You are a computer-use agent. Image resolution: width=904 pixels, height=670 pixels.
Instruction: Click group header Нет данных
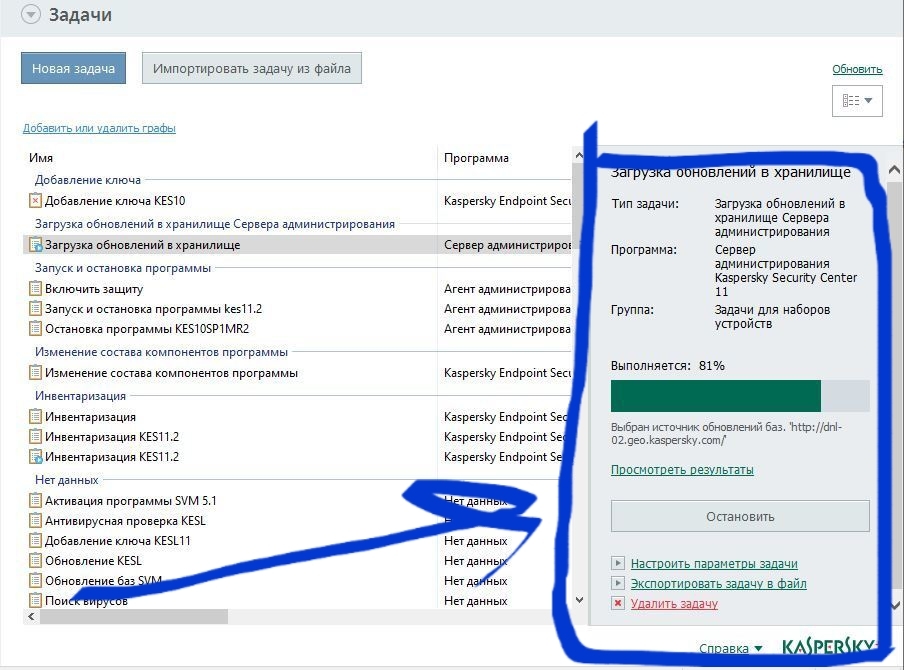(x=67, y=480)
